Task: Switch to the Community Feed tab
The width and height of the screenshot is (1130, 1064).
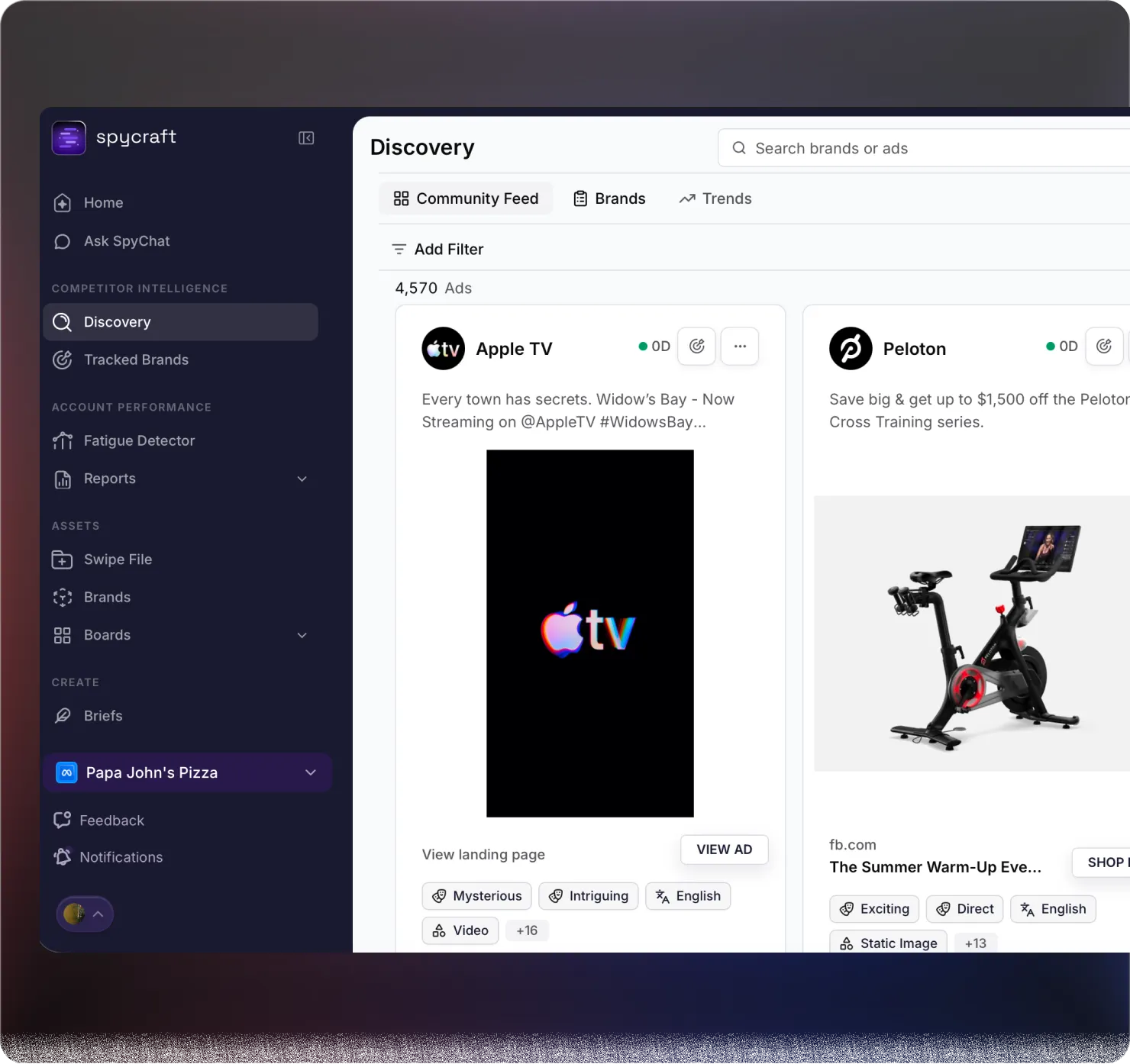Action: pyautogui.click(x=467, y=198)
